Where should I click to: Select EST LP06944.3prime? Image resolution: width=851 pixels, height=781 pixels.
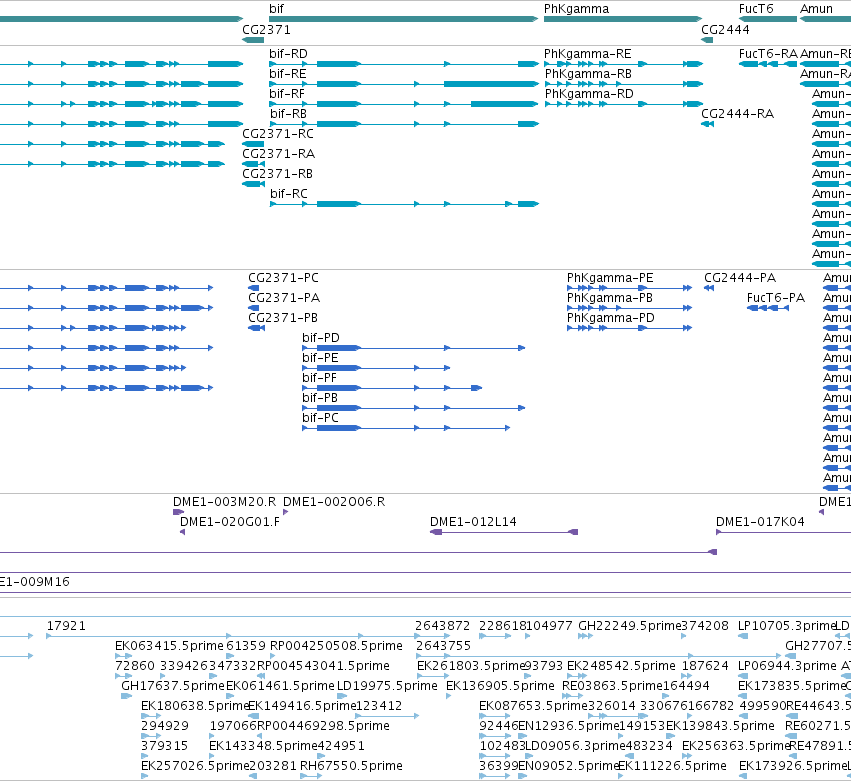tap(743, 676)
